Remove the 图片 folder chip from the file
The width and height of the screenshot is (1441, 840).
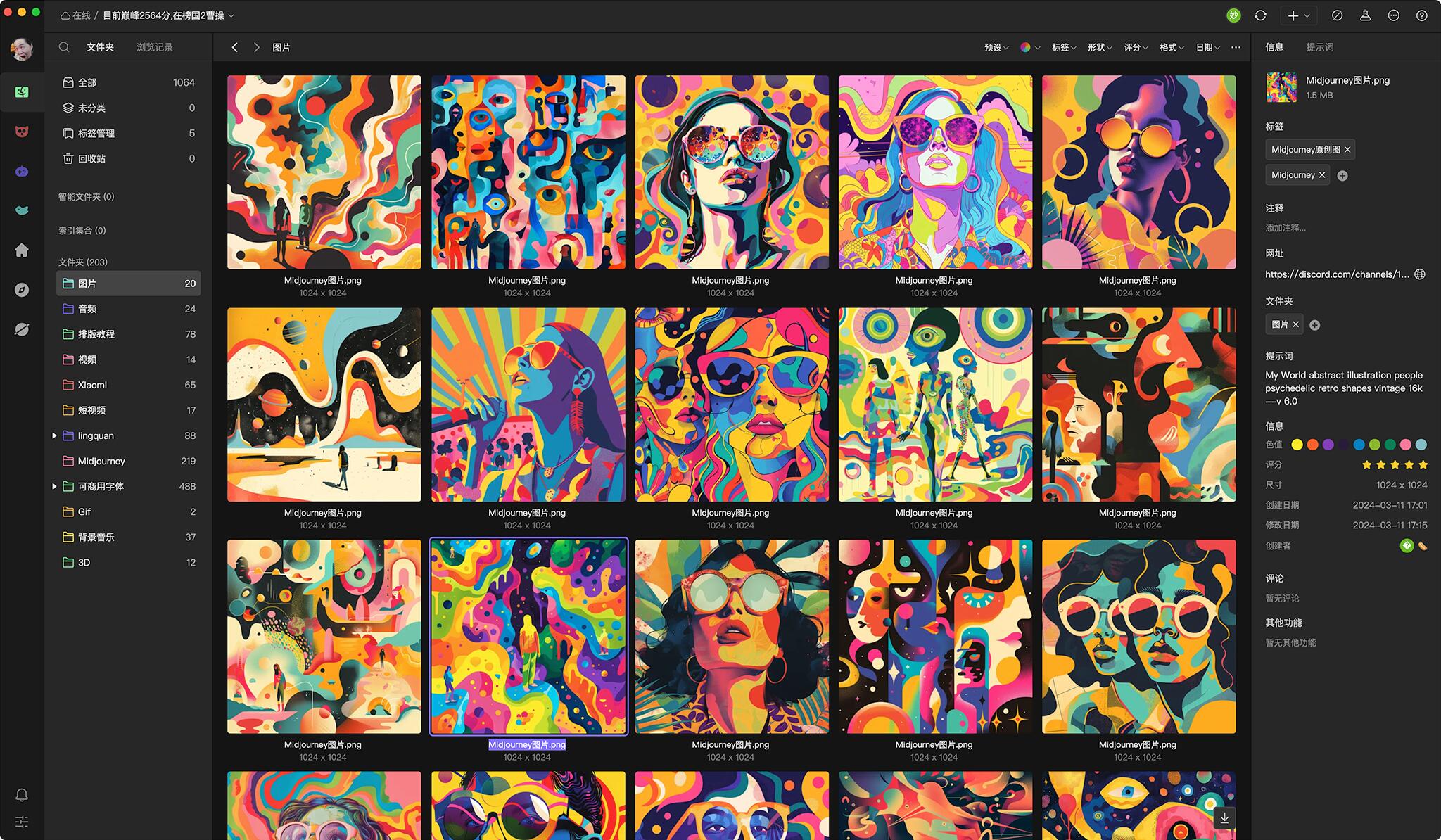click(1295, 324)
